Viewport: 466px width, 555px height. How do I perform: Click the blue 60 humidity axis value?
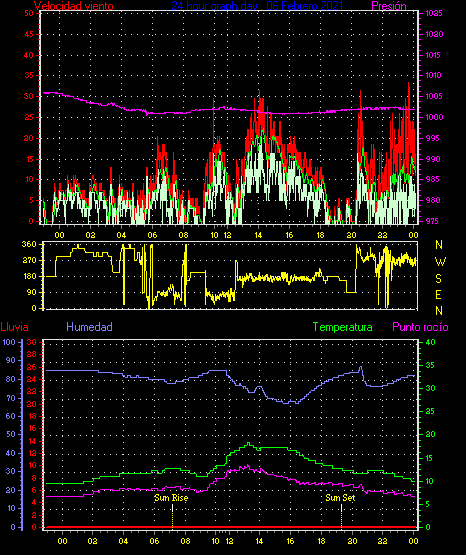(x=11, y=416)
